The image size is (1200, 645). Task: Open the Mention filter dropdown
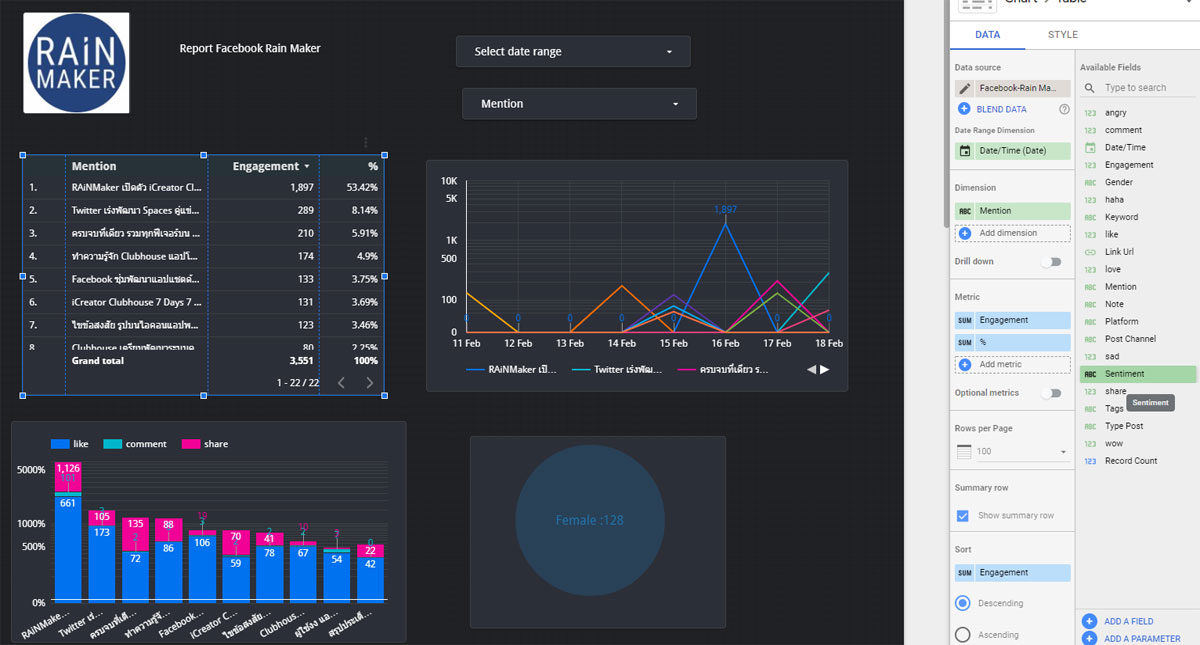(x=579, y=104)
